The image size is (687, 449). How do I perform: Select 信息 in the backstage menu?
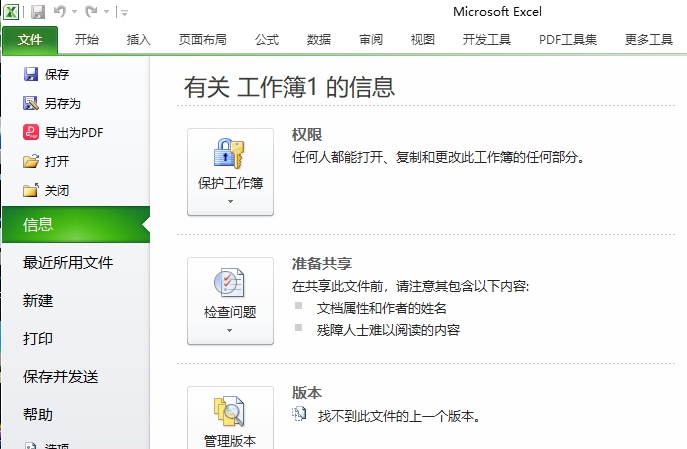coord(76,225)
